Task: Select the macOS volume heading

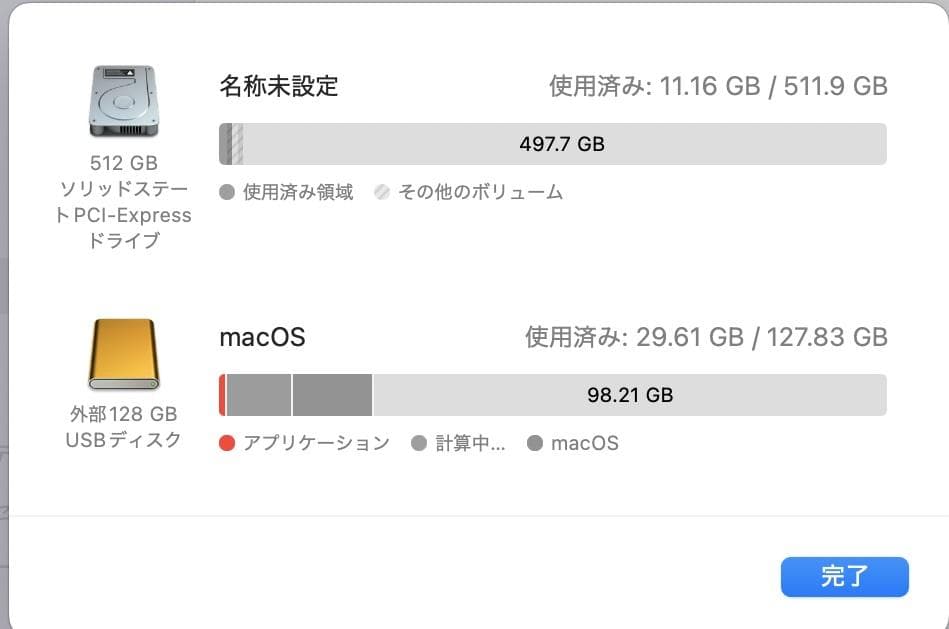Action: (262, 337)
